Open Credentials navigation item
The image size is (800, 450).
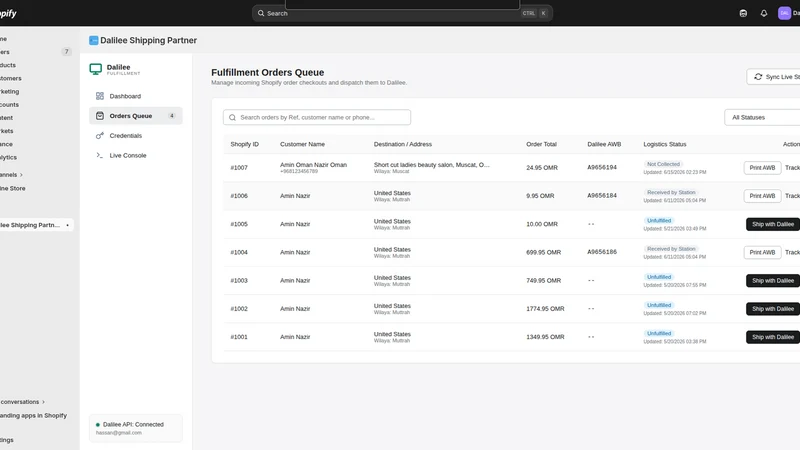pyautogui.click(x=136, y=136)
